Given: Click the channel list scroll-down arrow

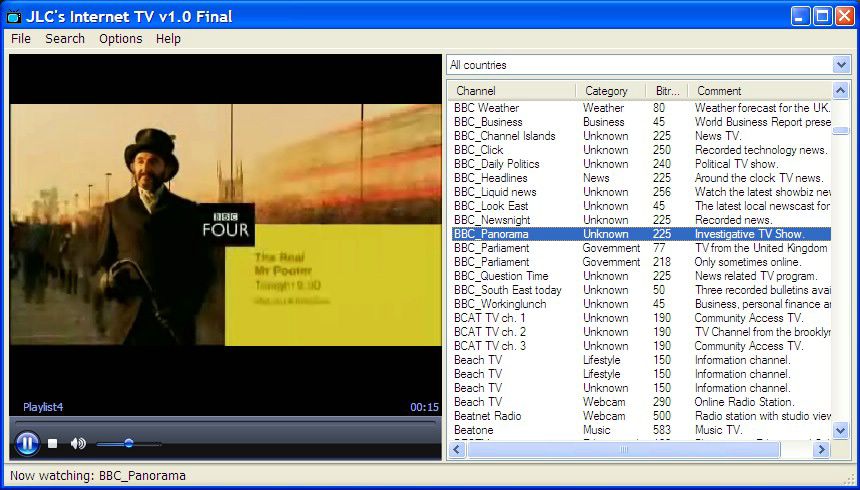Looking at the screenshot, I should click(840, 430).
